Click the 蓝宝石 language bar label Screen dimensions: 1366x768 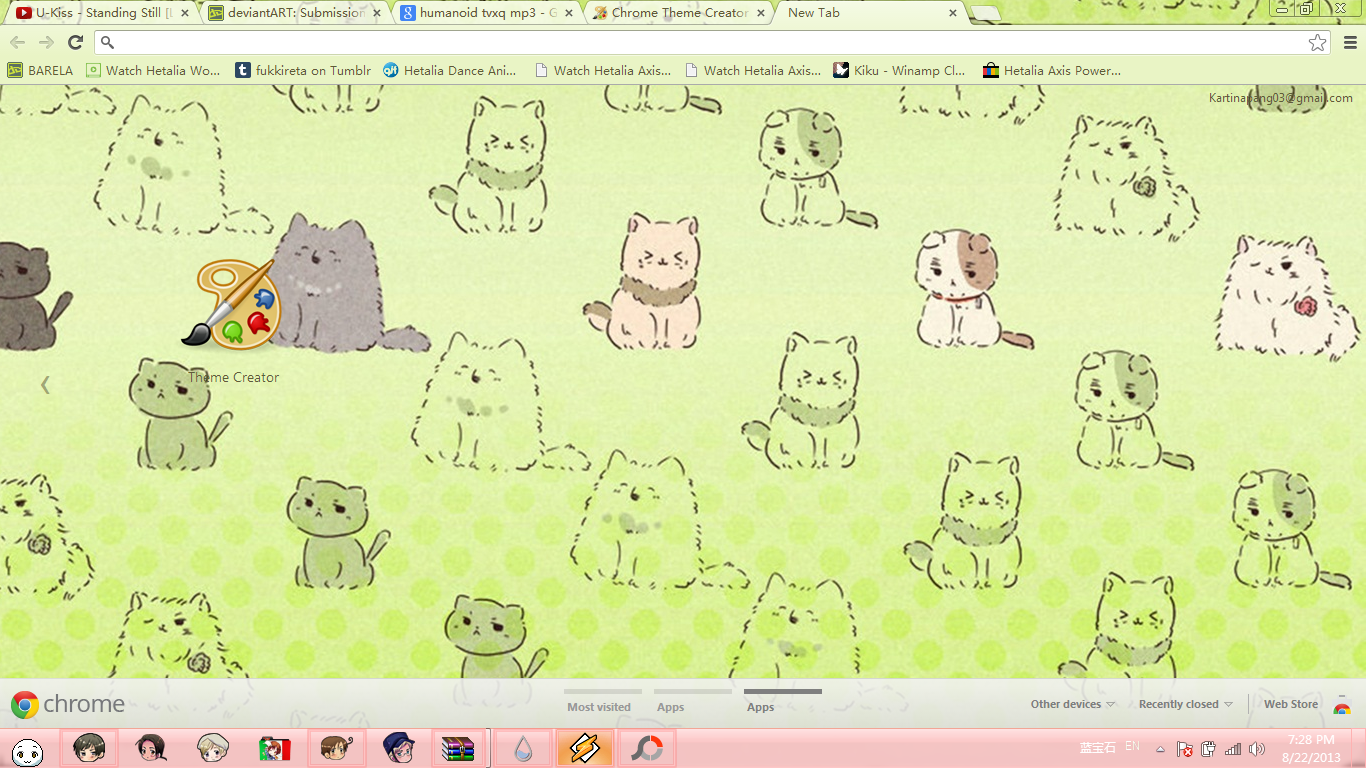pos(1097,748)
